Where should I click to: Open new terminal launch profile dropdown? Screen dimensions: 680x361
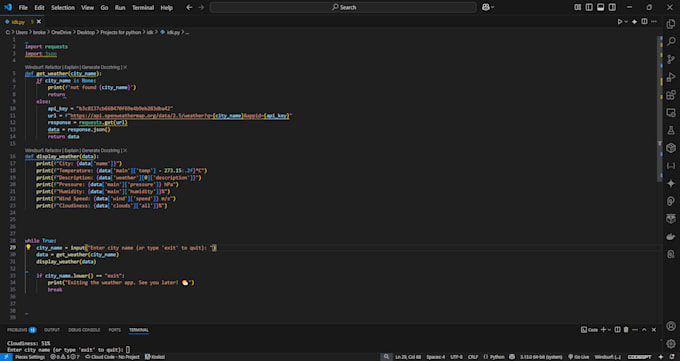tap(609, 330)
